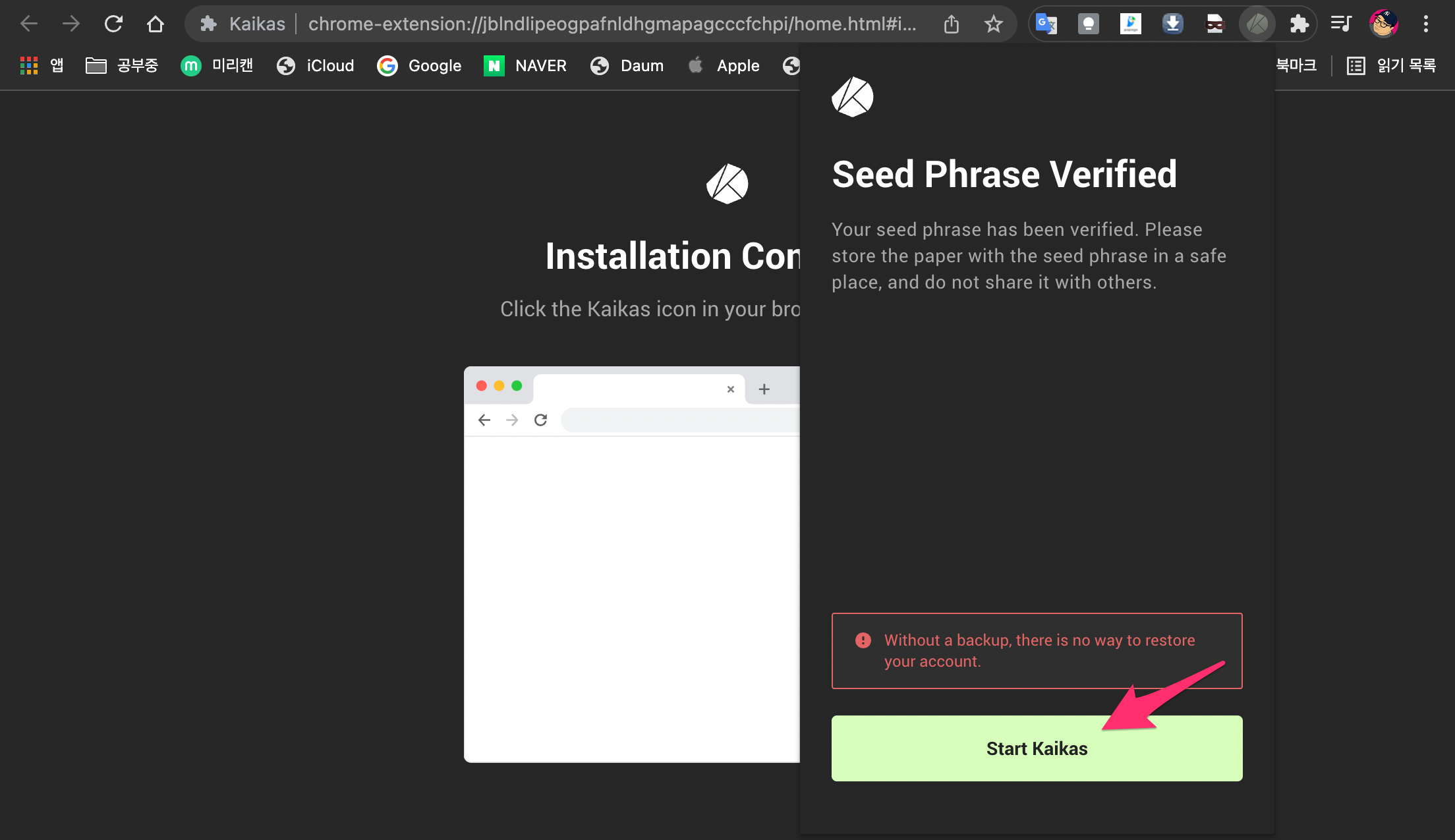Click the Kaikas extension icon in the toolbar

point(1257,24)
